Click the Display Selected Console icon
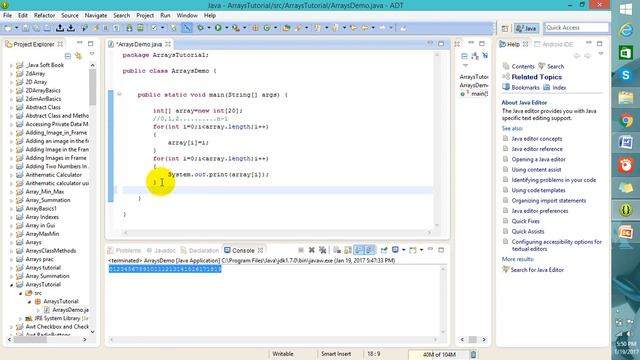 (395, 250)
